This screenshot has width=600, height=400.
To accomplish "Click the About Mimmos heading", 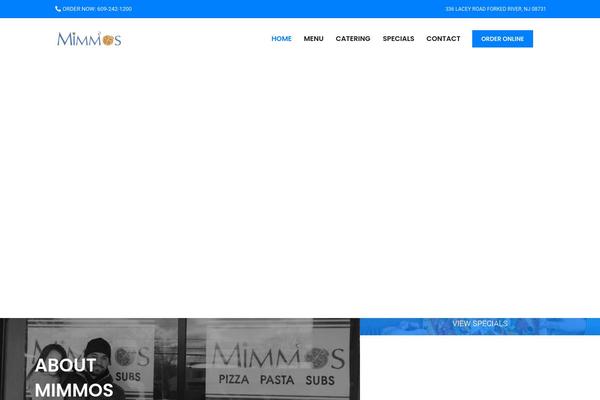I will (x=74, y=377).
